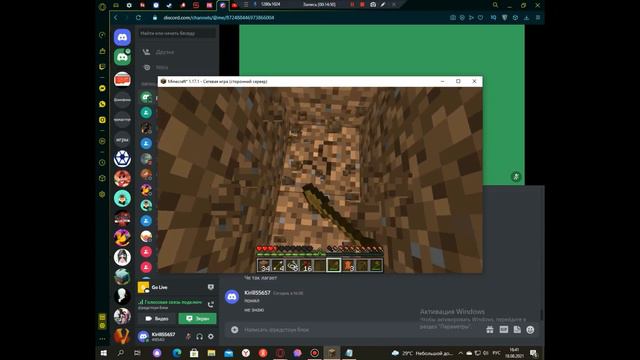Open Discord home direct messages button
Image resolution: width=640 pixels, height=360 pixels.
[122, 38]
